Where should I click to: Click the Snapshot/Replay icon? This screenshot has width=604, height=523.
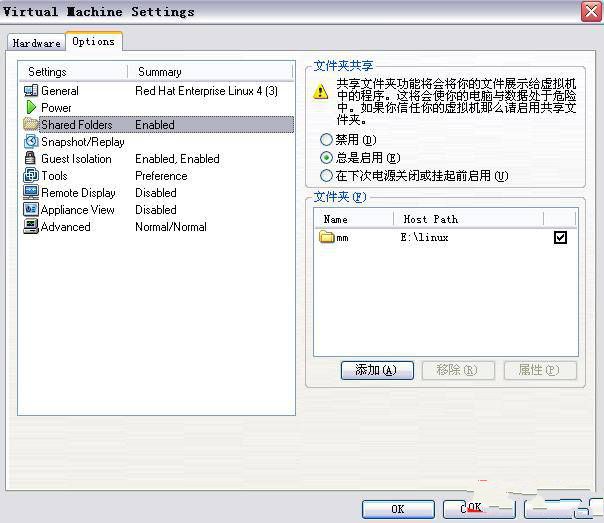click(x=31, y=141)
